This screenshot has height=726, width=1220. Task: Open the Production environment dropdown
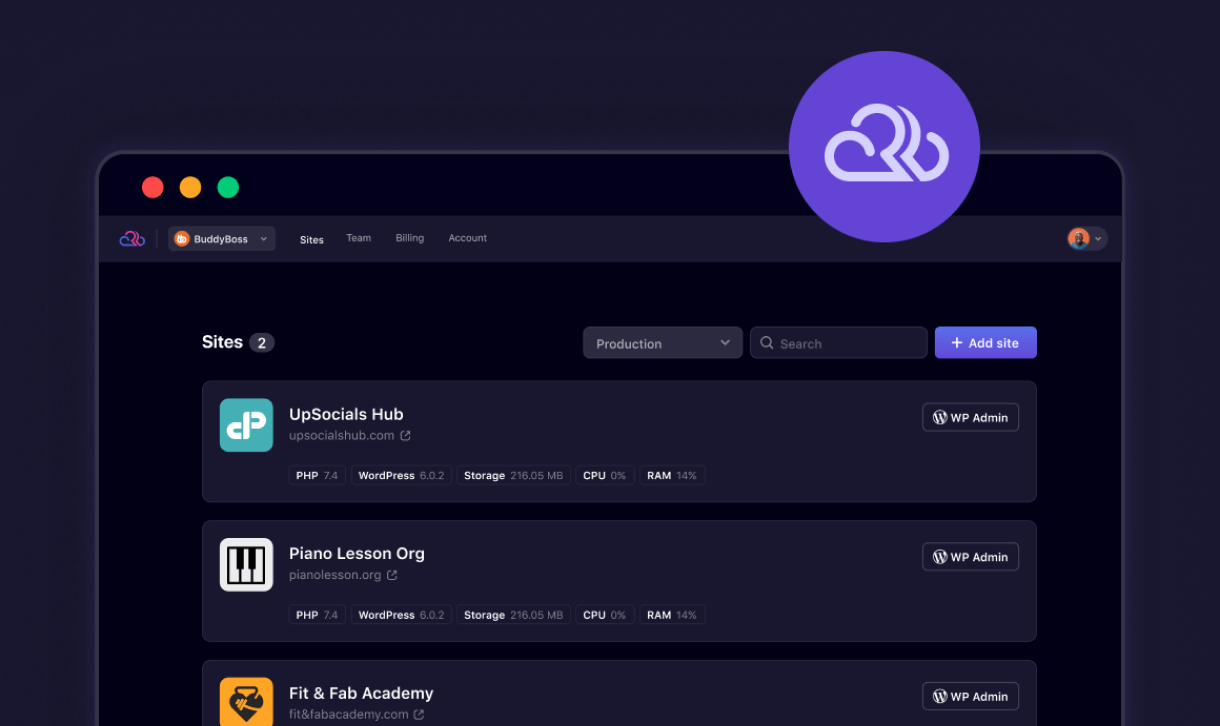(x=662, y=343)
